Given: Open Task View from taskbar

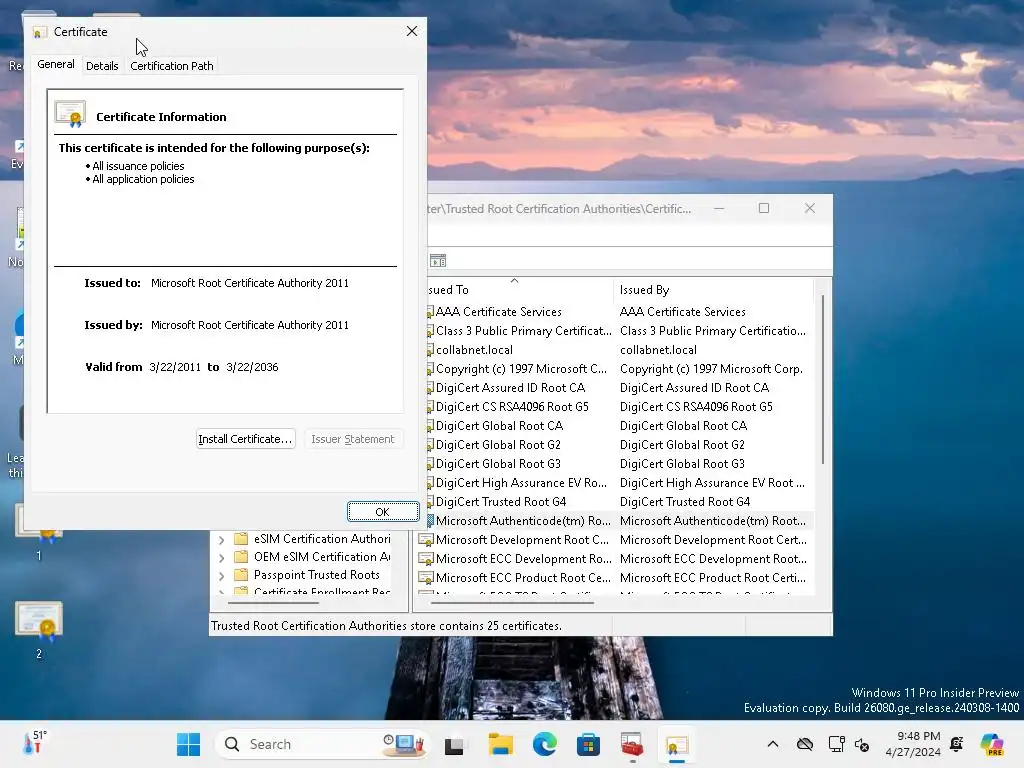Looking at the screenshot, I should (455, 744).
